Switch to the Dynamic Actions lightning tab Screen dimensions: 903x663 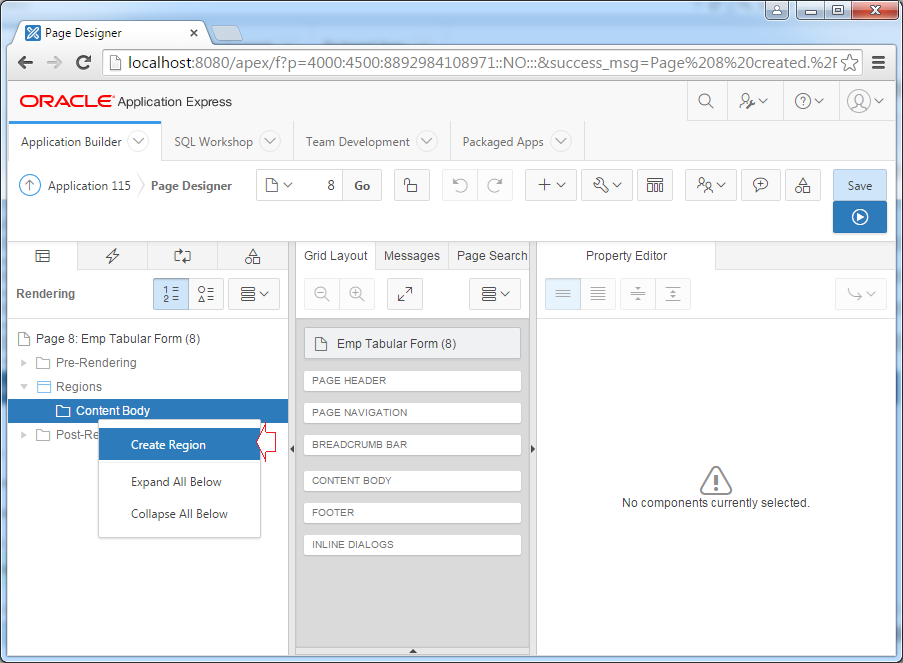pyautogui.click(x=112, y=256)
